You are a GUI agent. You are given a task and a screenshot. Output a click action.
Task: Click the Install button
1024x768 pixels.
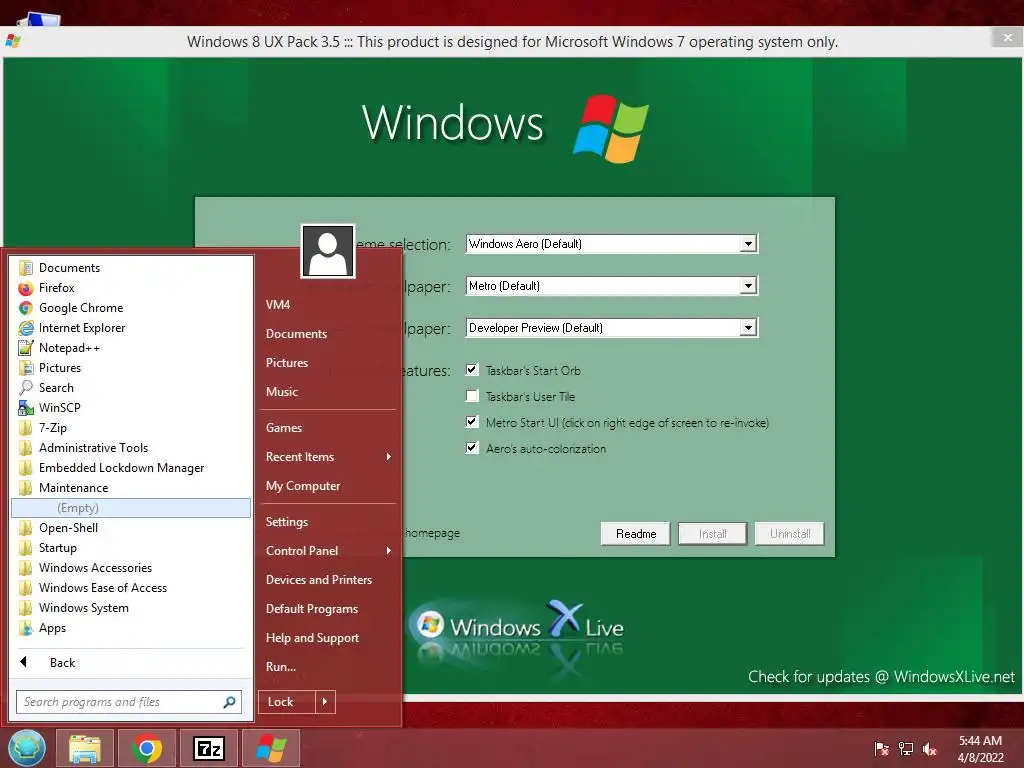712,534
